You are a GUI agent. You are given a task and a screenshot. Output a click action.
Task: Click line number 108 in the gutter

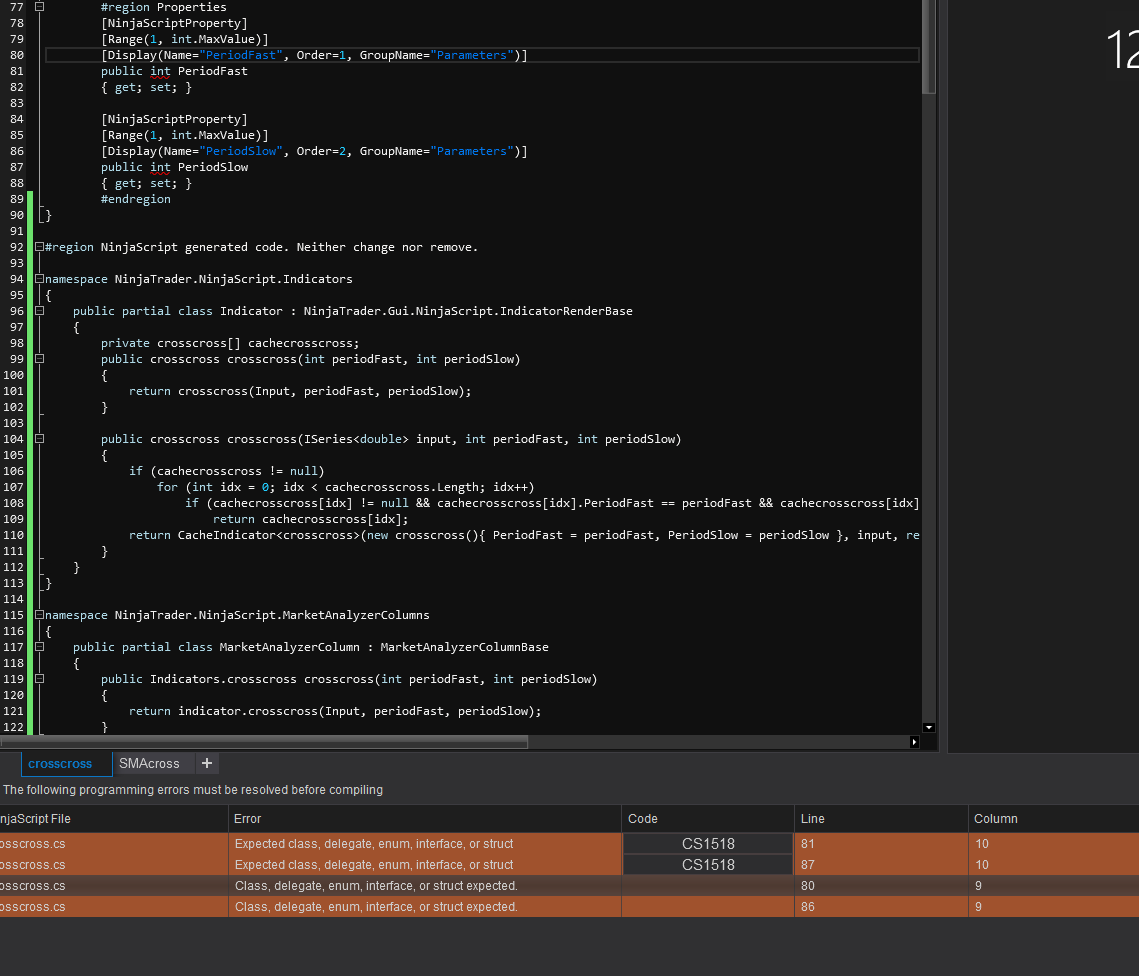(x=14, y=503)
